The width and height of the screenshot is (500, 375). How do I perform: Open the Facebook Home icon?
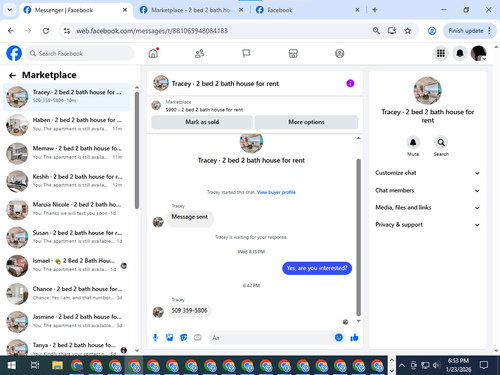153,53
